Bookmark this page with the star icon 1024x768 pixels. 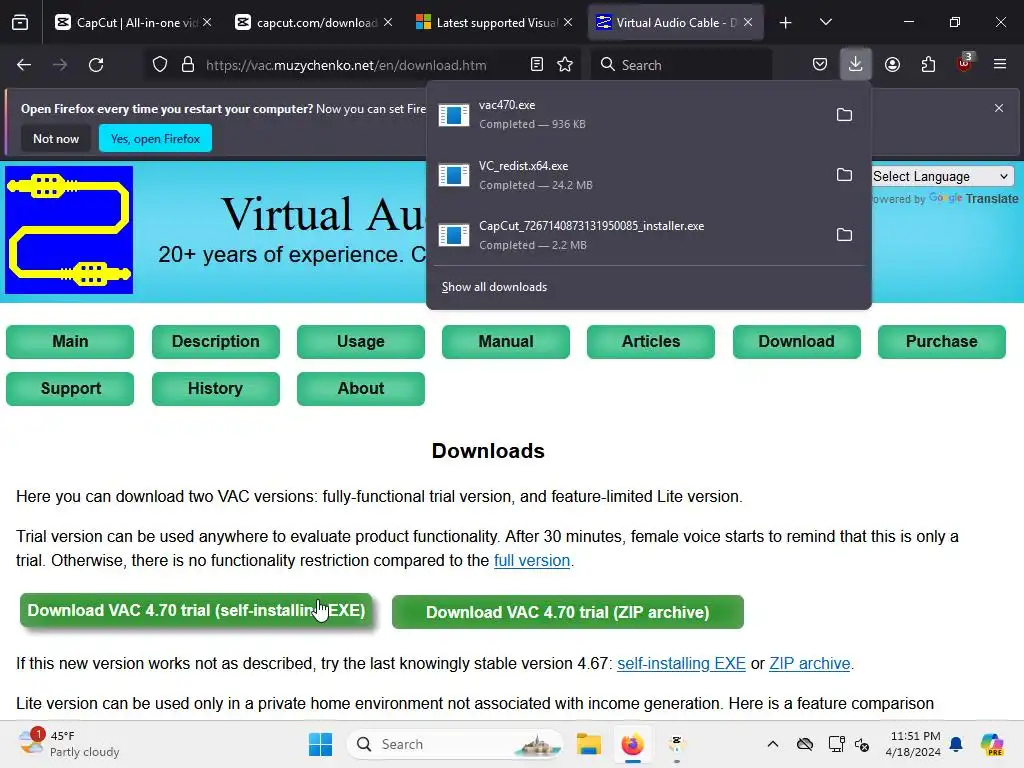coord(565,65)
